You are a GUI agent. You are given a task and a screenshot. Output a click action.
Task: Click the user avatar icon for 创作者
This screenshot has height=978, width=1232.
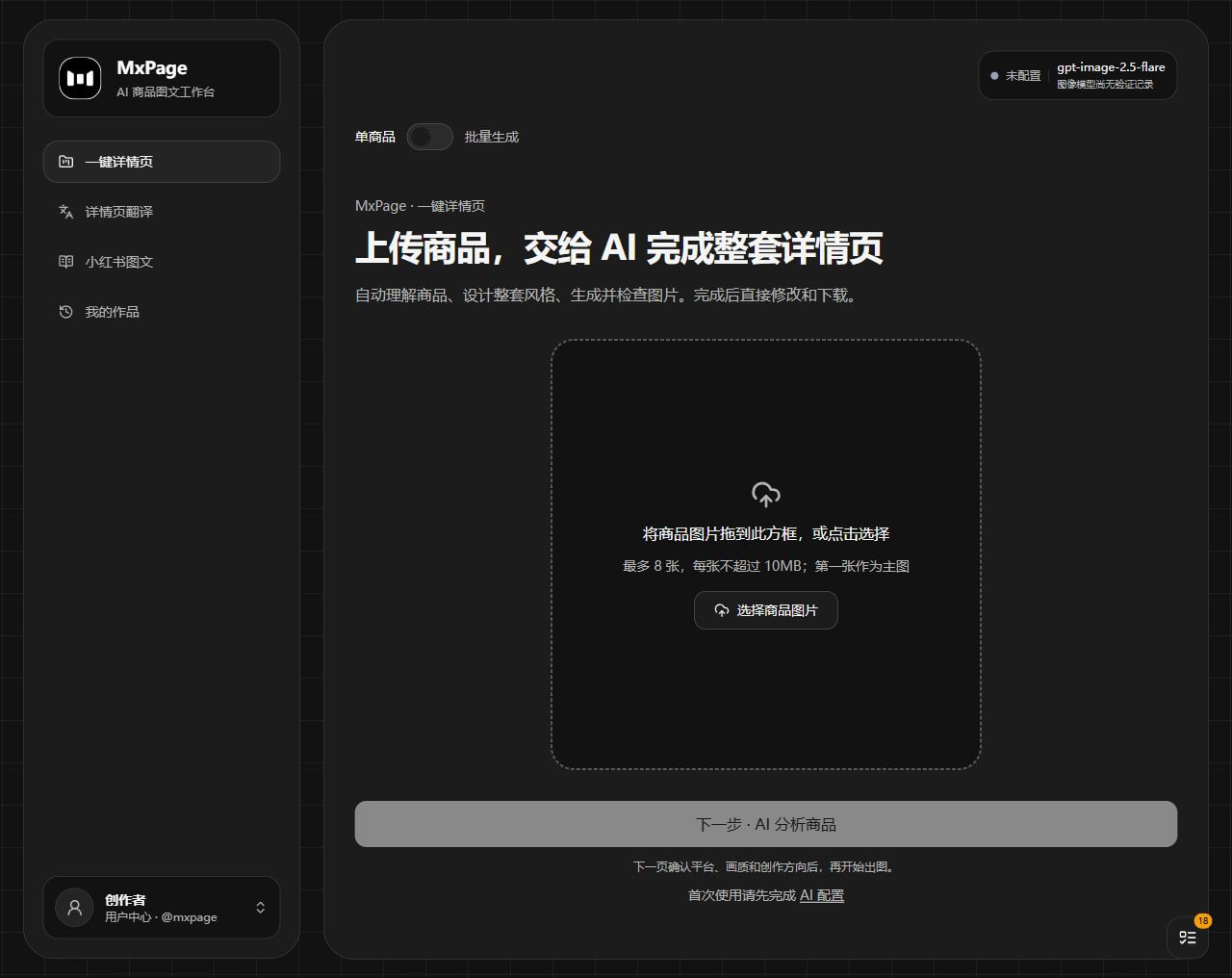coord(74,908)
